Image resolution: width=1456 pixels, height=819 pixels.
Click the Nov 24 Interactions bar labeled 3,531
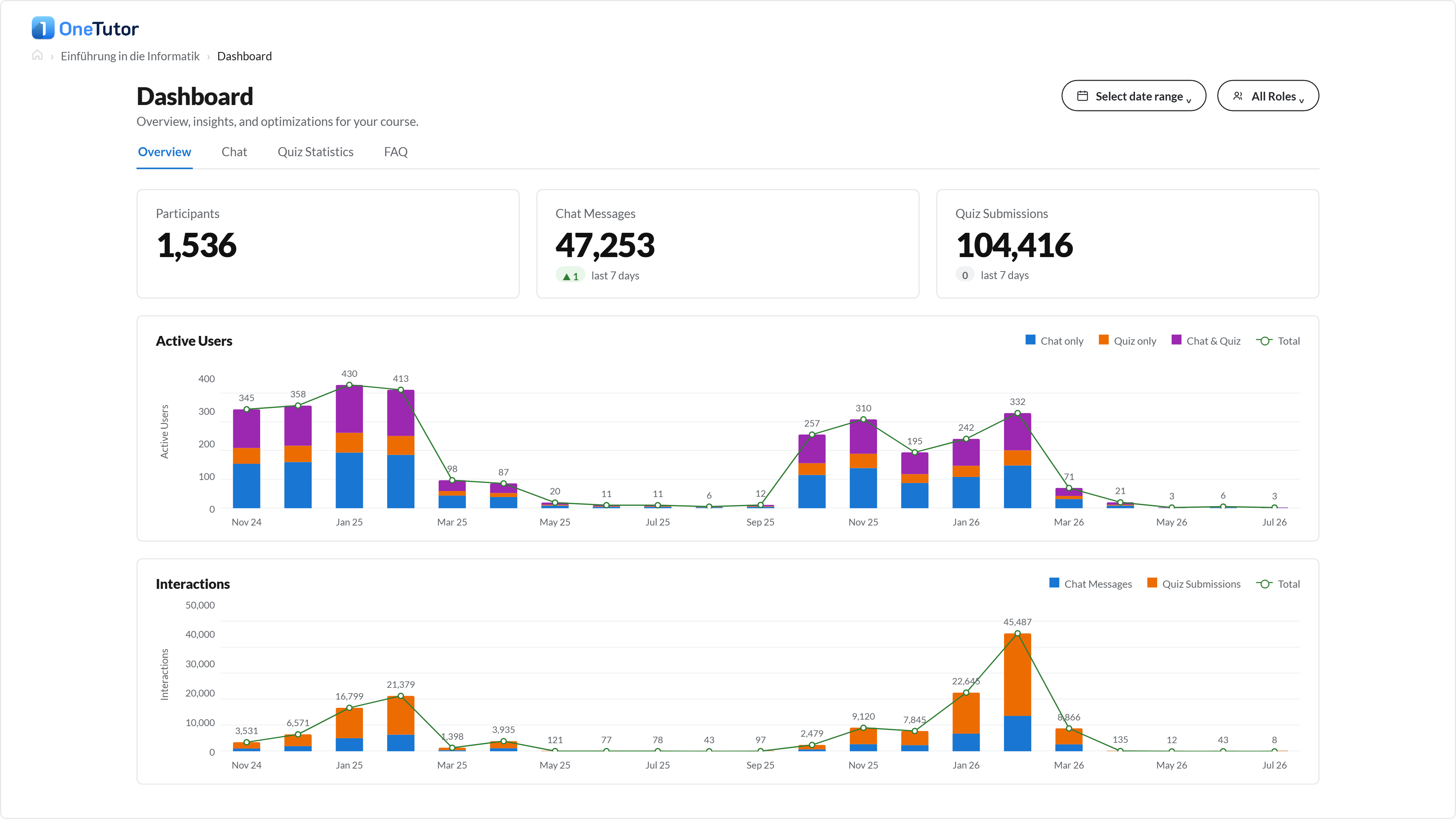[x=246, y=747]
